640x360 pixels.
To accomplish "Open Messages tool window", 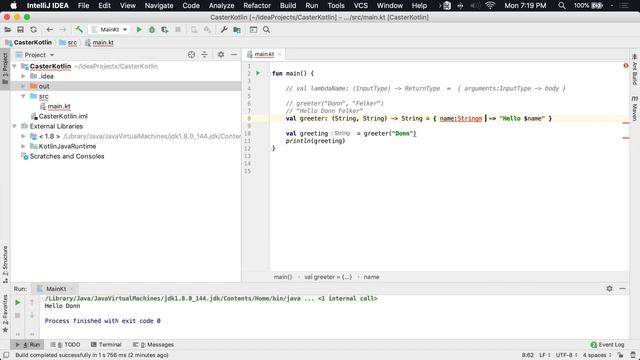I will point(153,344).
